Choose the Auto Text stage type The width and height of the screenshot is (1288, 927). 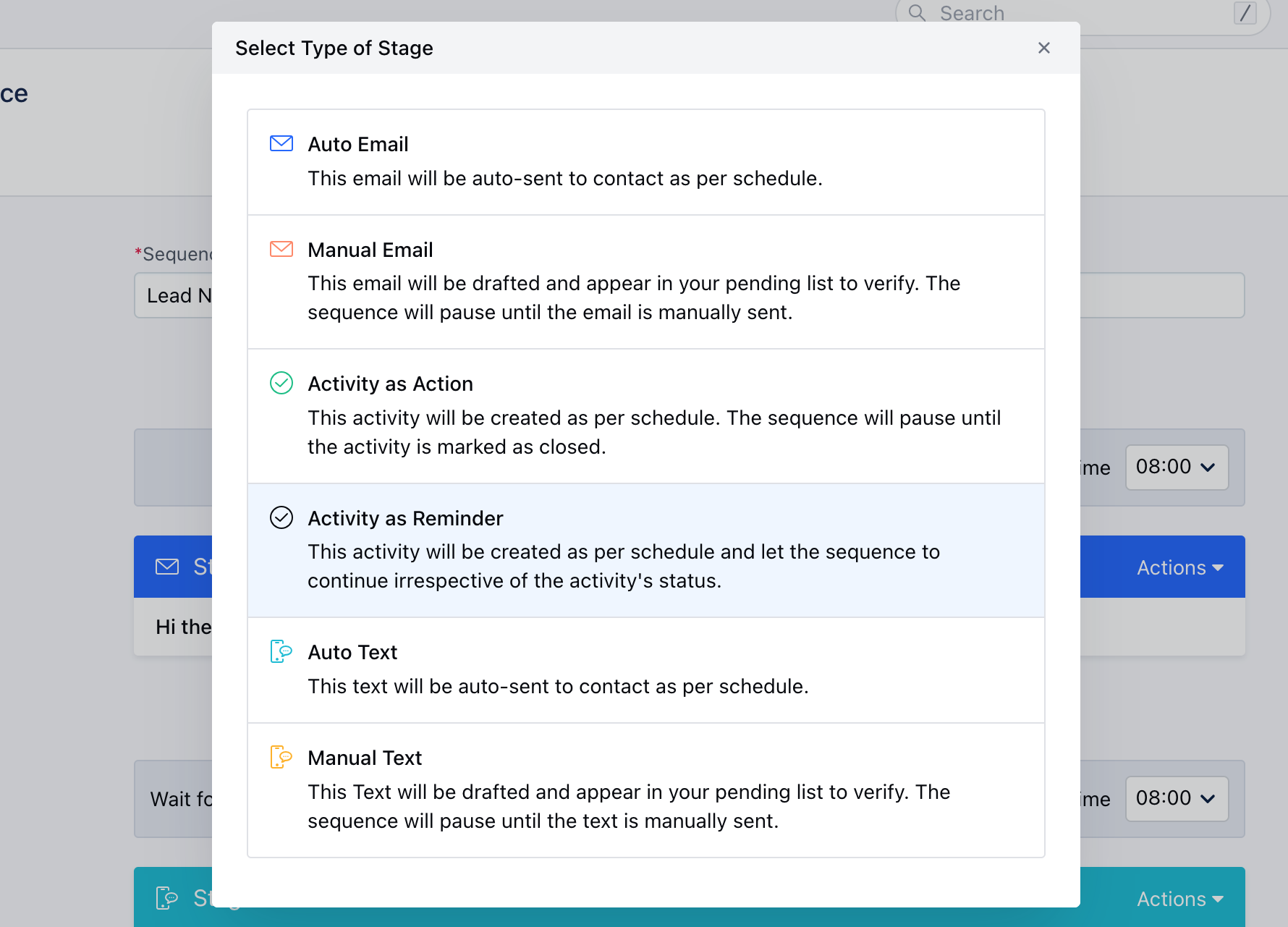646,670
